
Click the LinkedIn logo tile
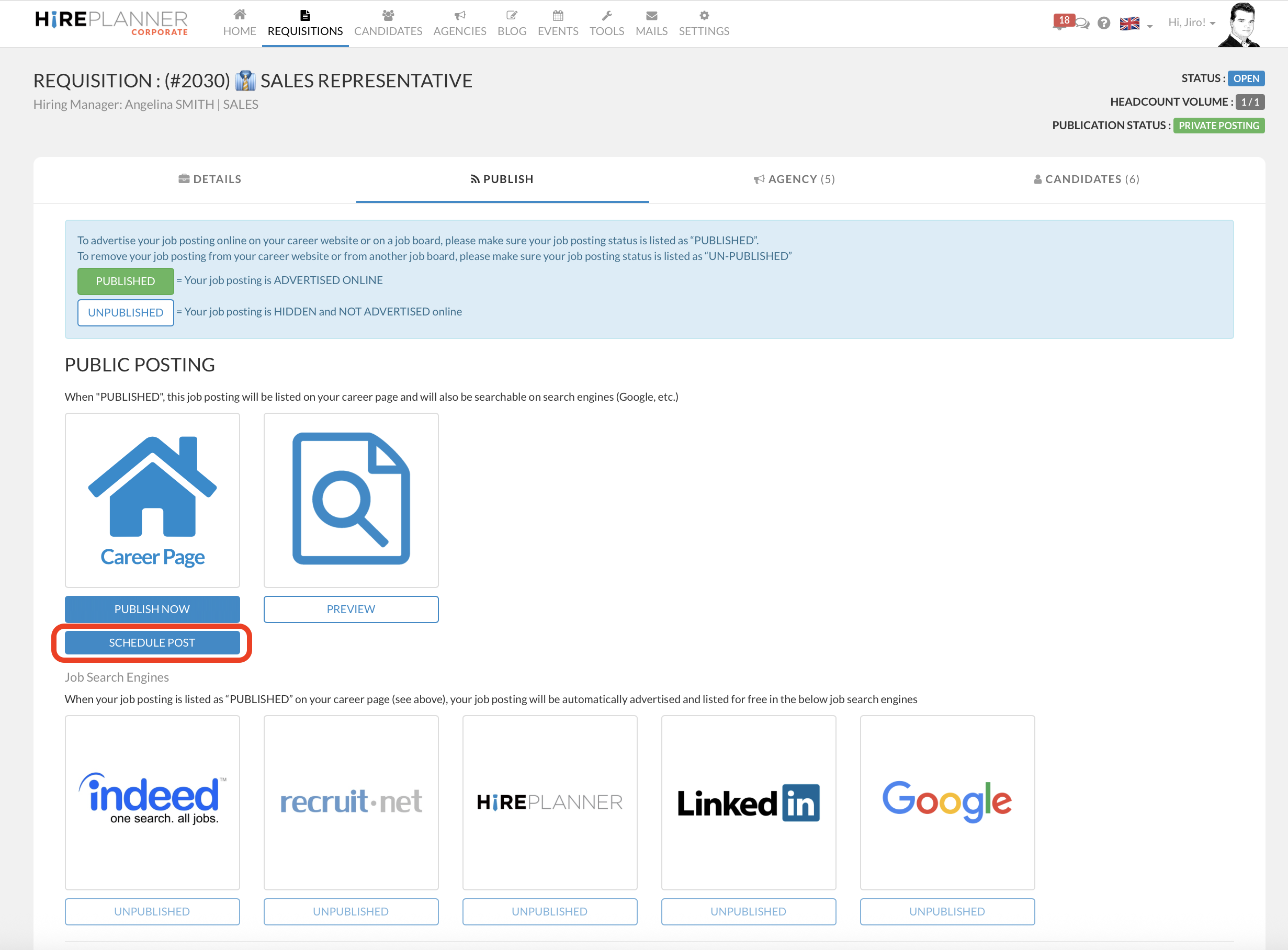point(748,801)
